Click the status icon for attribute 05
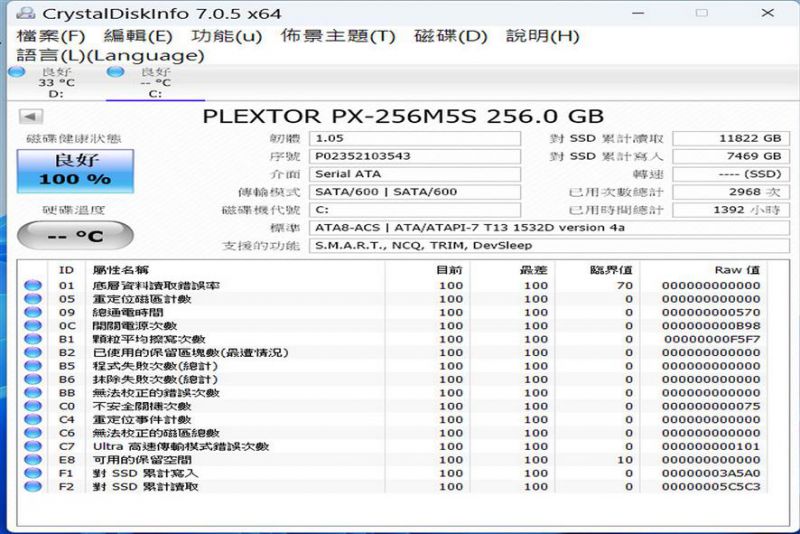This screenshot has width=800, height=534. coord(33,299)
